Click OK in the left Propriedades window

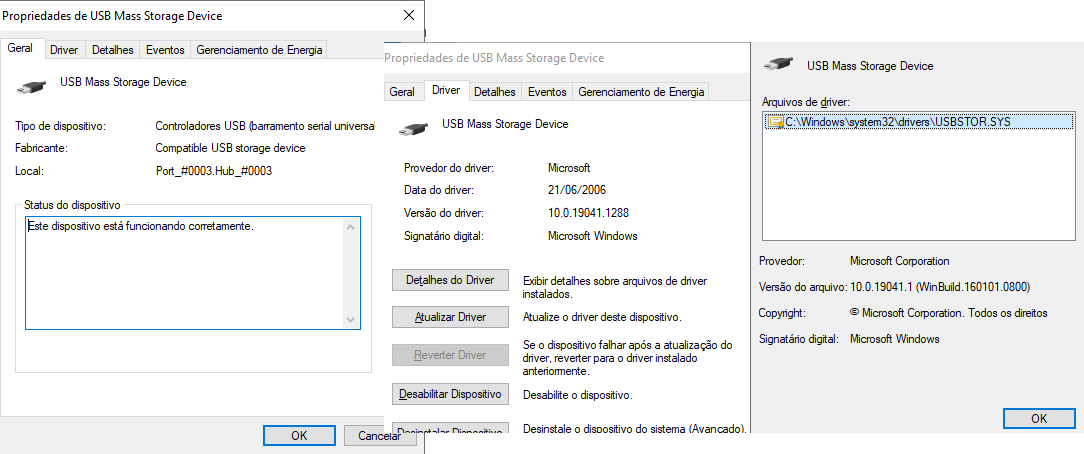299,436
